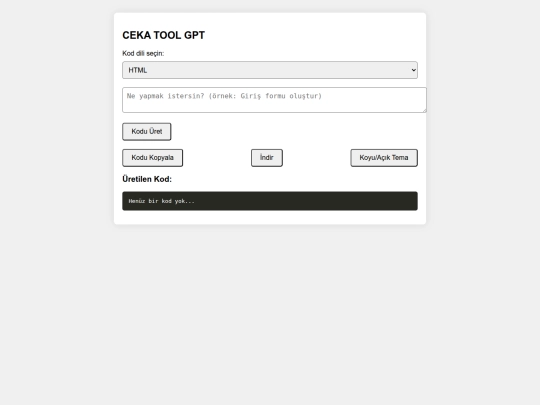Click empty white card area beside 'Kodu Üret'

coord(293,132)
